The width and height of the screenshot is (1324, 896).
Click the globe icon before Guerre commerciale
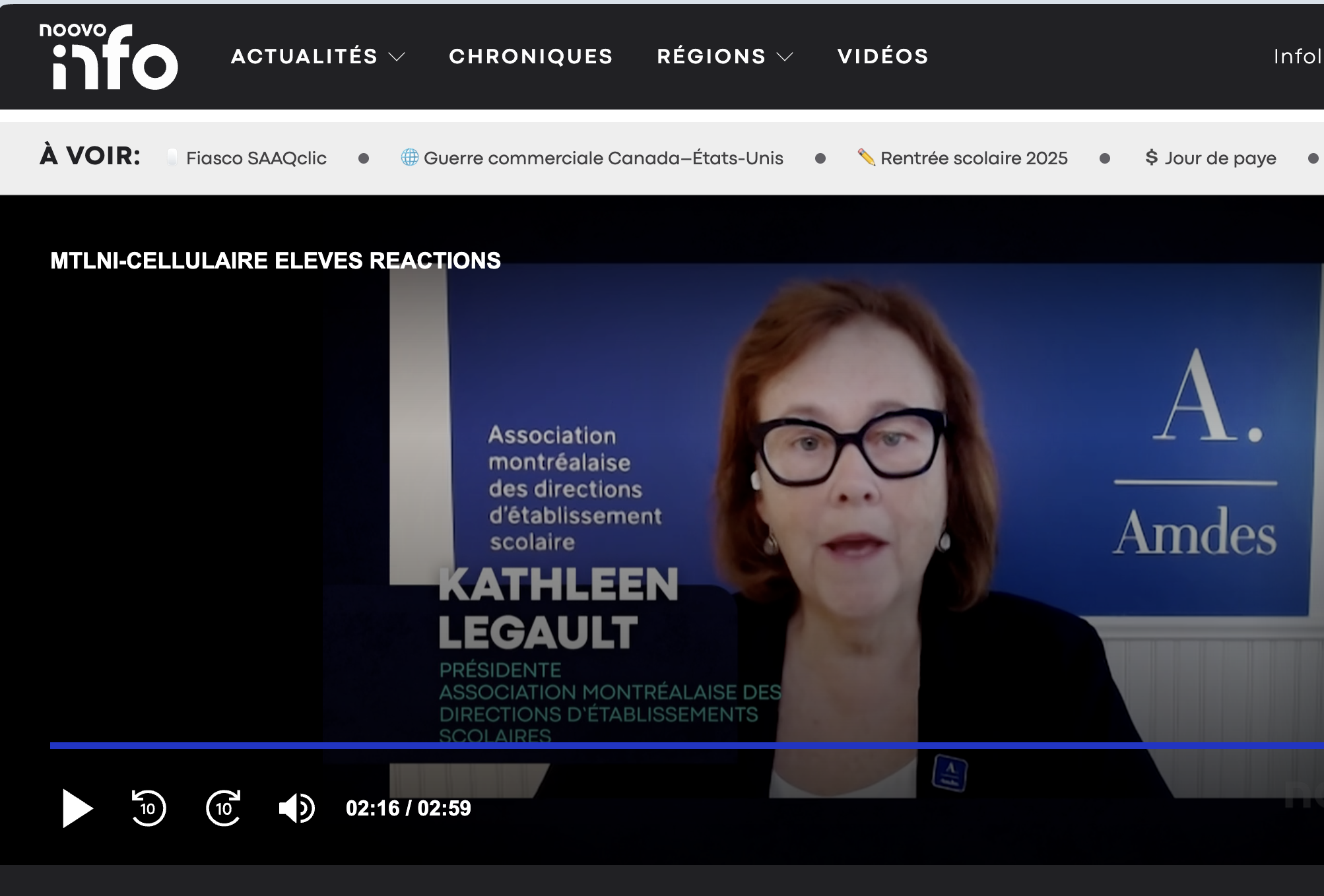click(x=411, y=158)
